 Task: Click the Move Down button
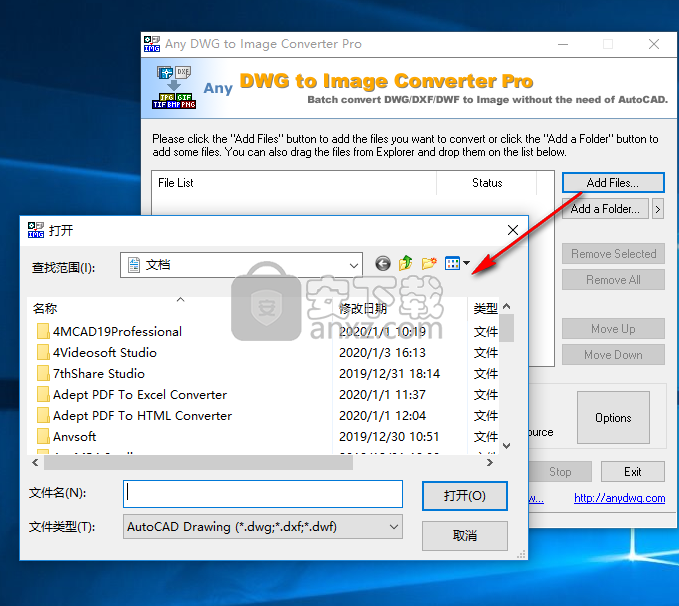[x=614, y=355]
